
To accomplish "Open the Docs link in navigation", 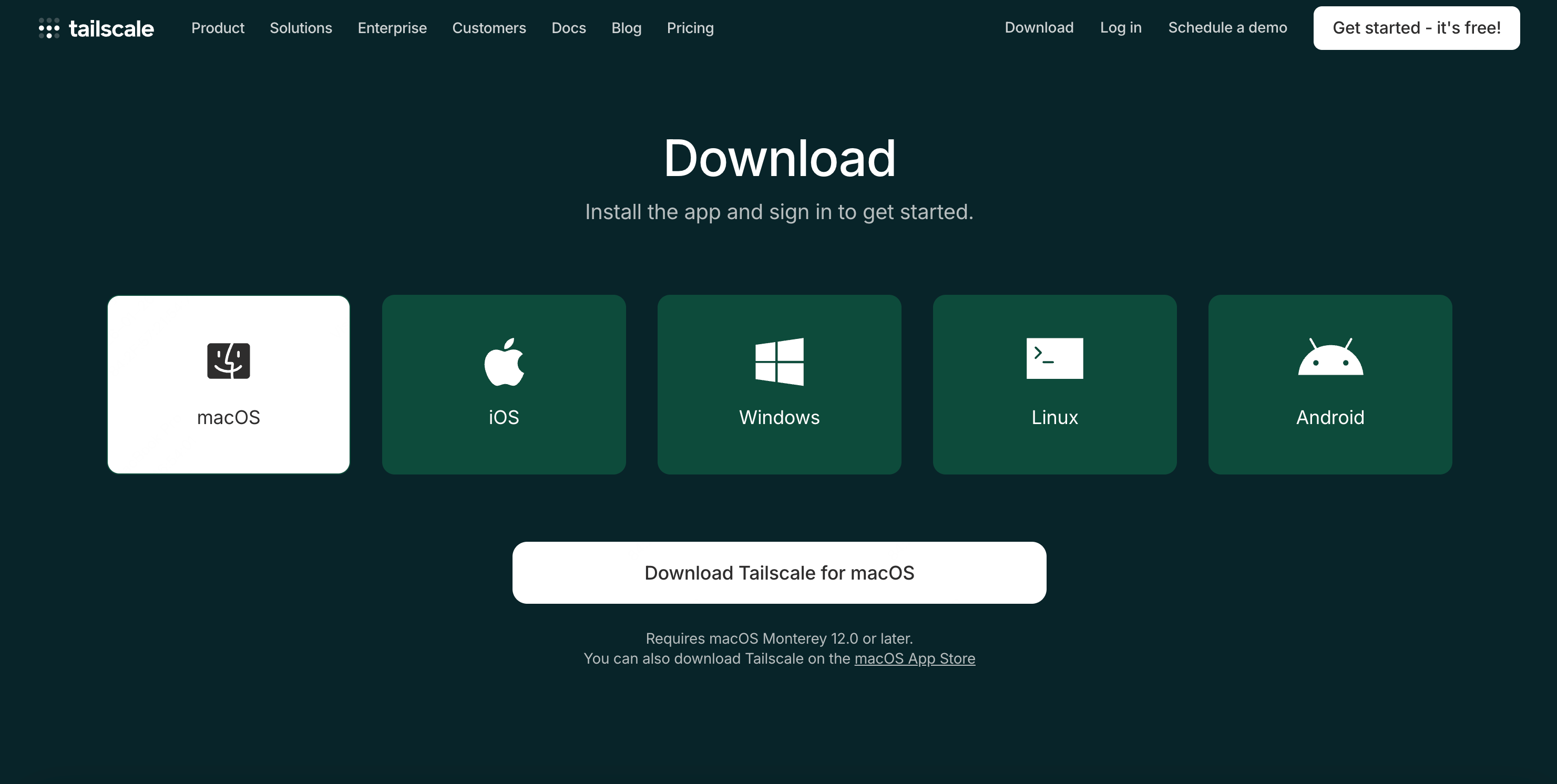I will coord(569,28).
